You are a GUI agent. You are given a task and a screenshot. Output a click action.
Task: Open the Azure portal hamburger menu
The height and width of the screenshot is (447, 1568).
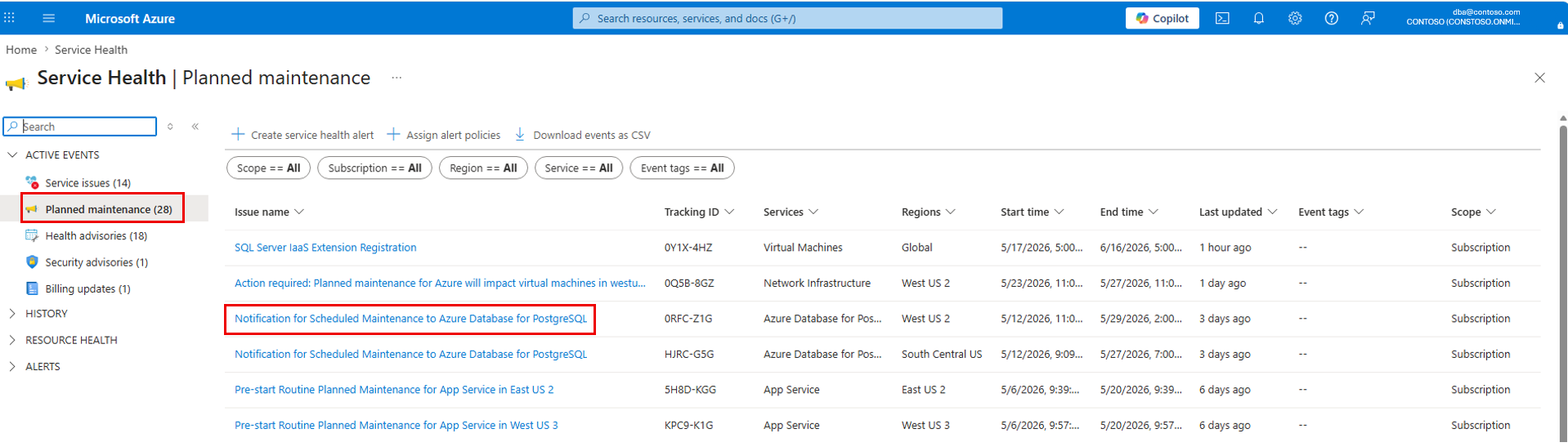click(x=48, y=18)
